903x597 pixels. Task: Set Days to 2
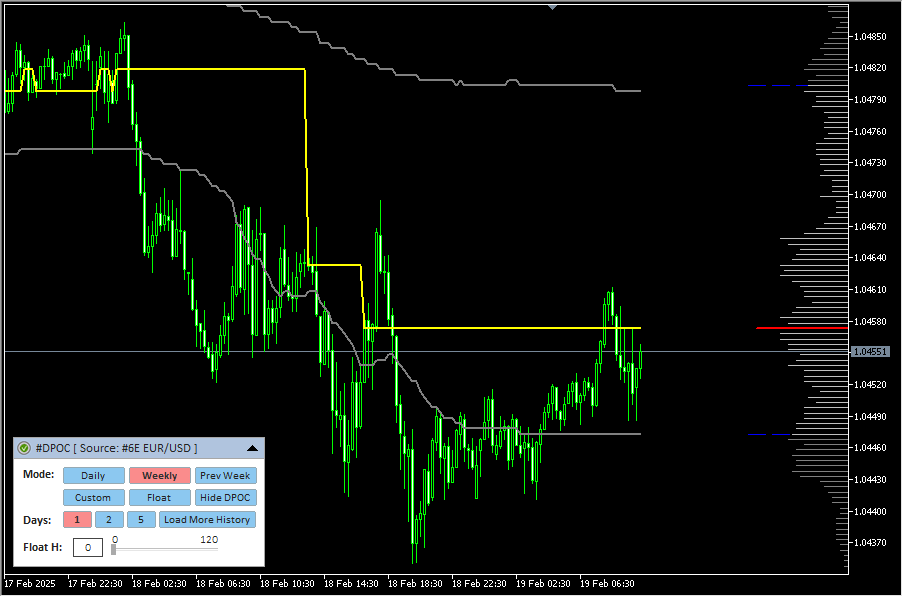(x=109, y=520)
